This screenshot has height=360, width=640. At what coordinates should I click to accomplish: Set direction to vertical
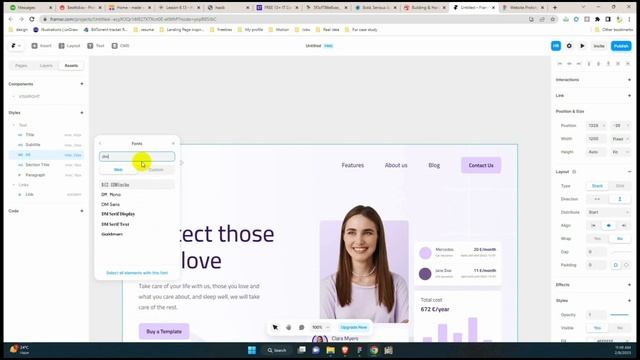point(620,199)
